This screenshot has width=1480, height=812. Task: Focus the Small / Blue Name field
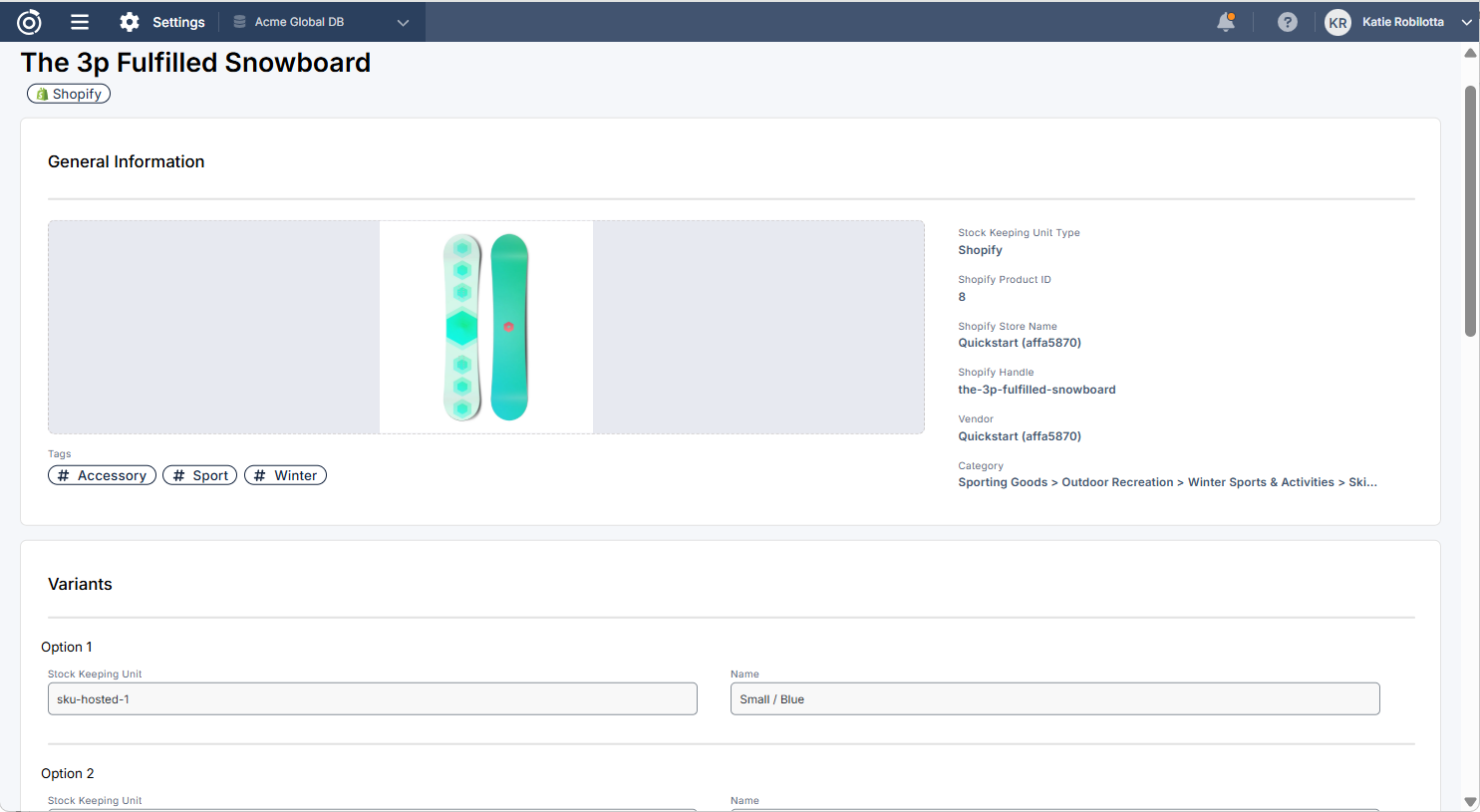tap(1054, 699)
